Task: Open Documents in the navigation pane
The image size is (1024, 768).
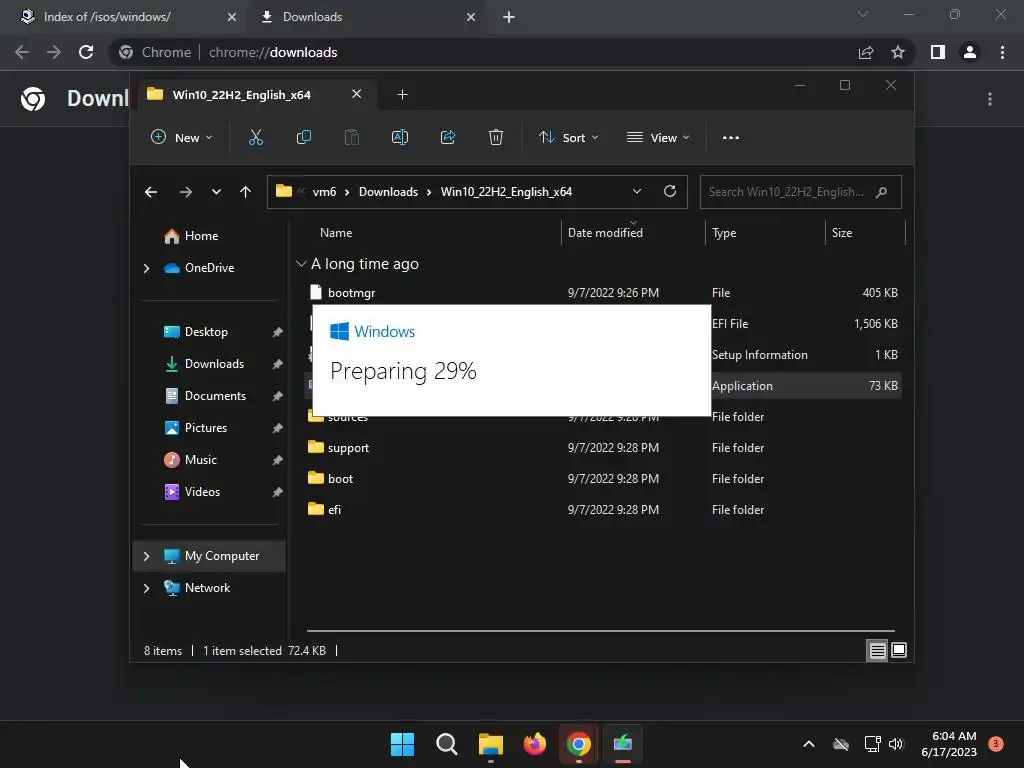Action: click(216, 396)
